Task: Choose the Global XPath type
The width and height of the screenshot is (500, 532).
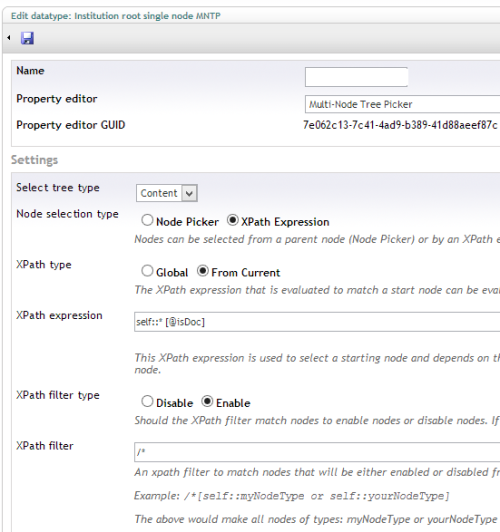Action: point(147,271)
